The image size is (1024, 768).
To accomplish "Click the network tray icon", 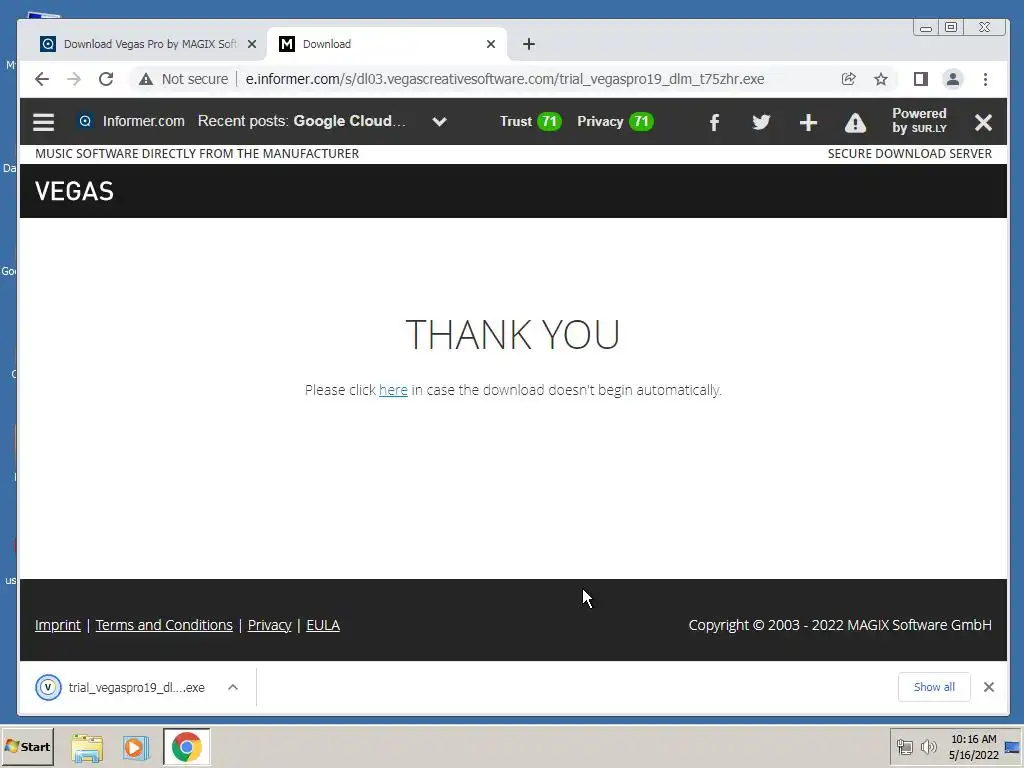I will pos(904,747).
